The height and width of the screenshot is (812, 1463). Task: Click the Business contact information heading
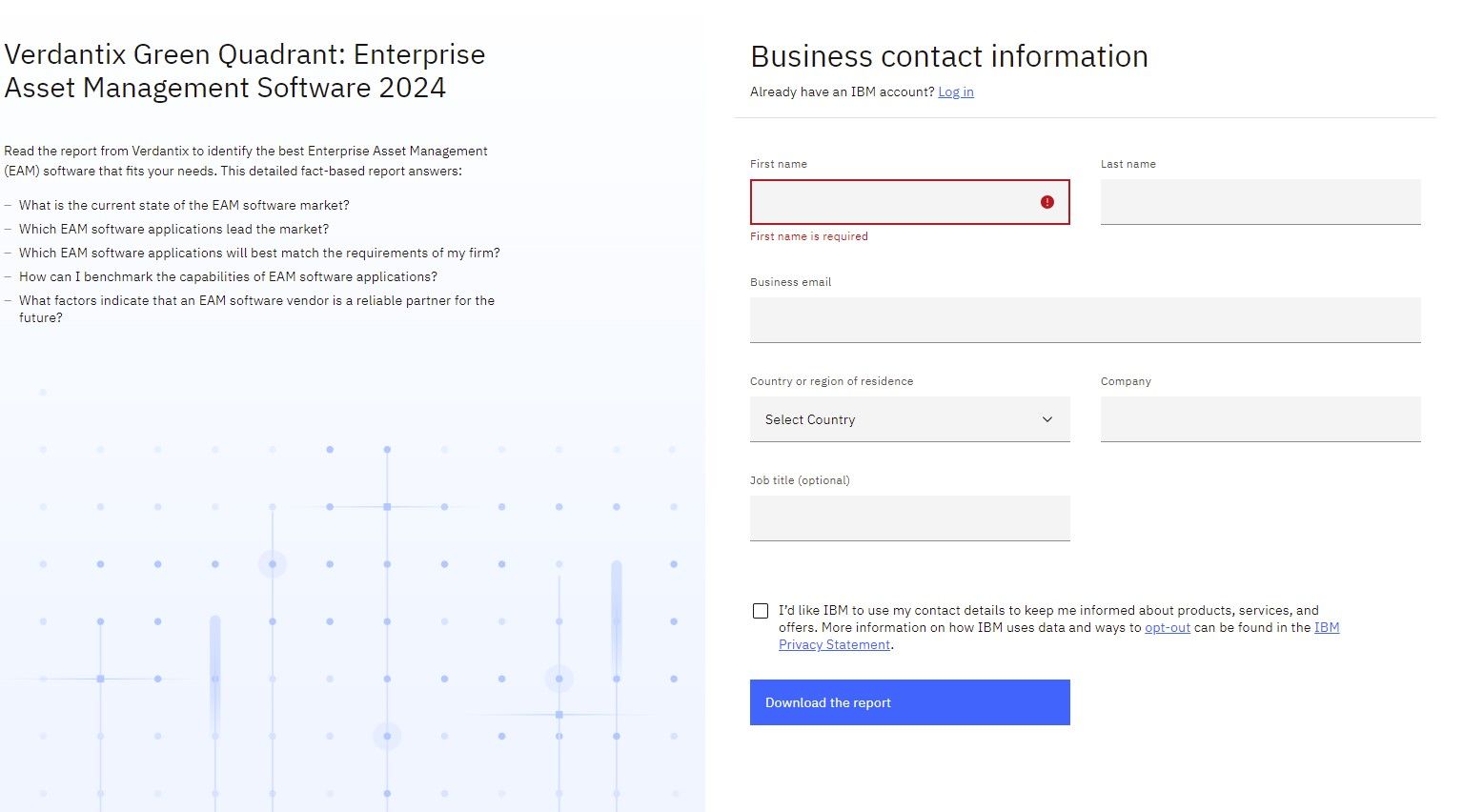point(948,56)
